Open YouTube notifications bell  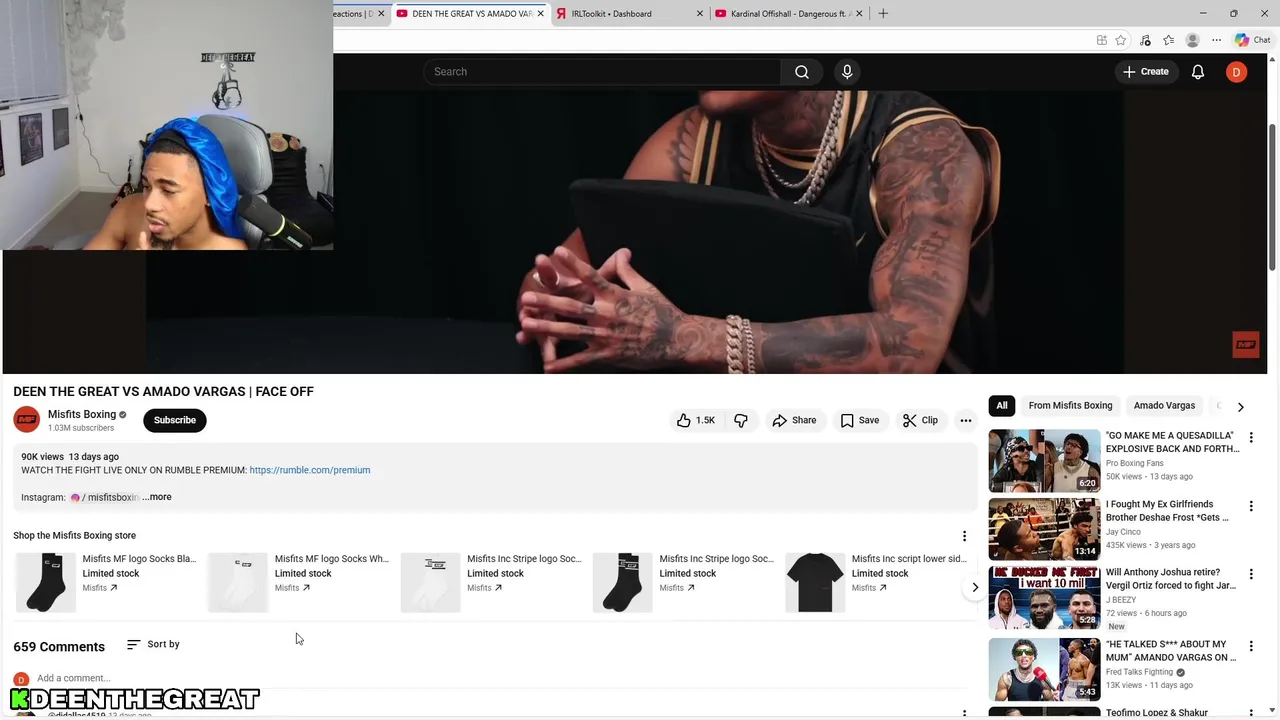1197,72
